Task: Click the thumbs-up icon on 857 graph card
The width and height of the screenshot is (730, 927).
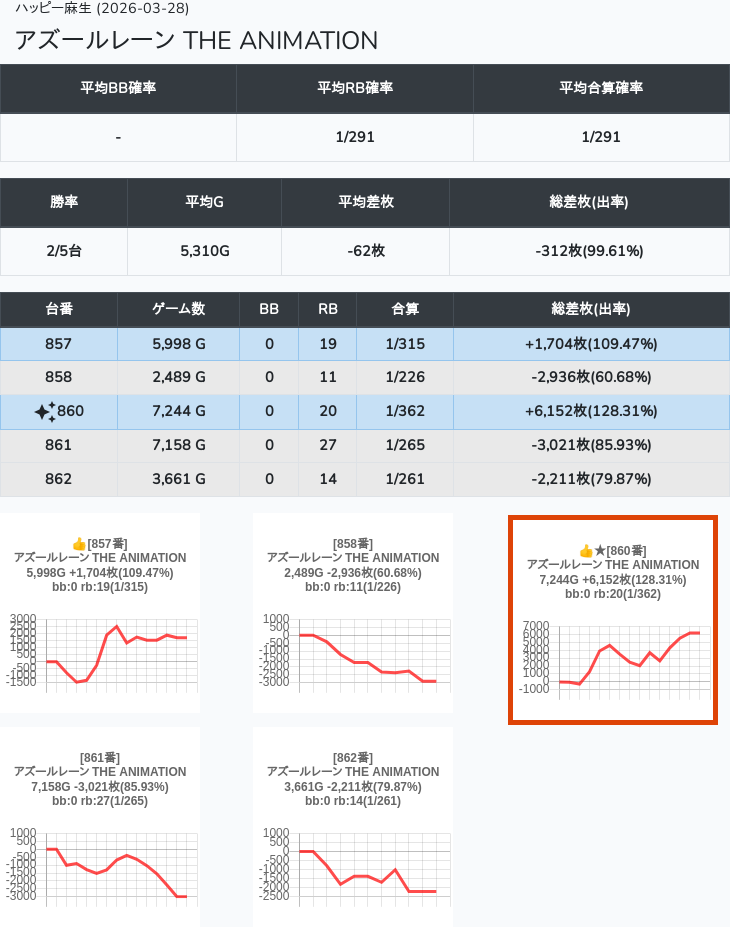Action: click(79, 544)
